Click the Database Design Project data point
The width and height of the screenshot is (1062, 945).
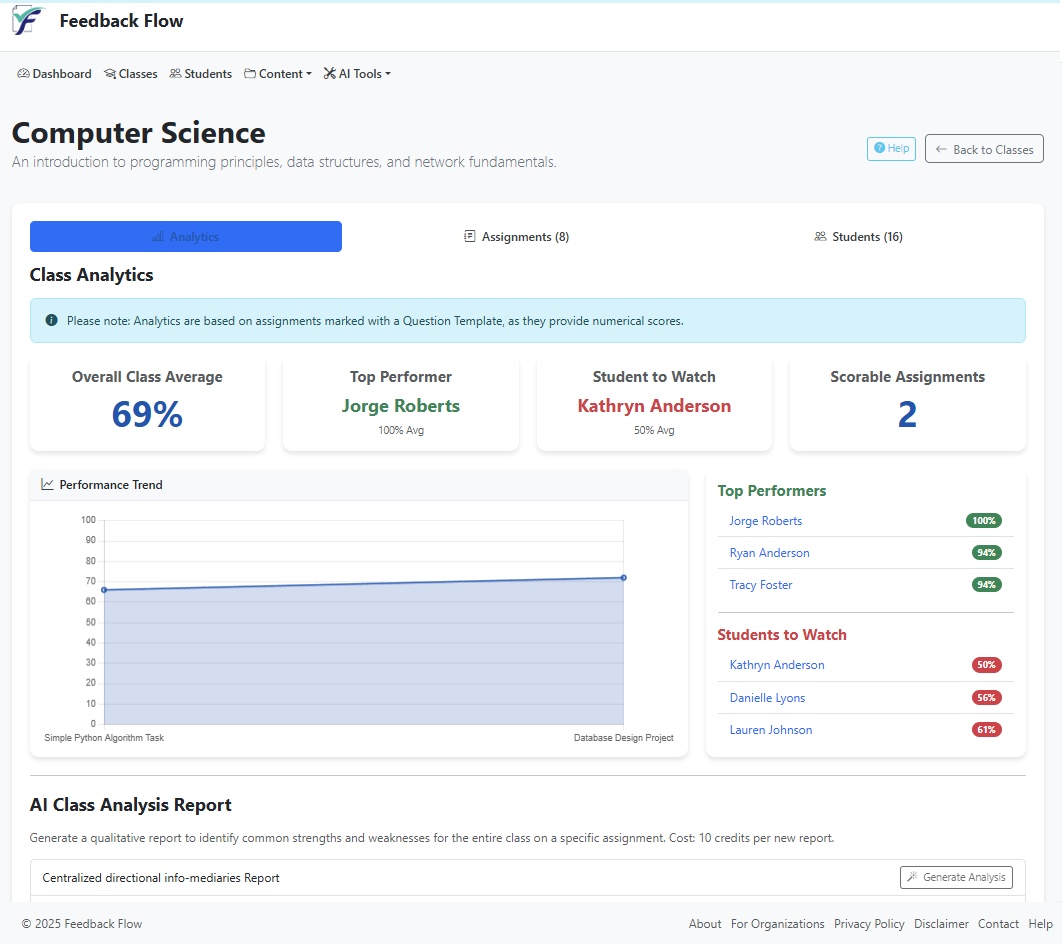[x=624, y=577]
